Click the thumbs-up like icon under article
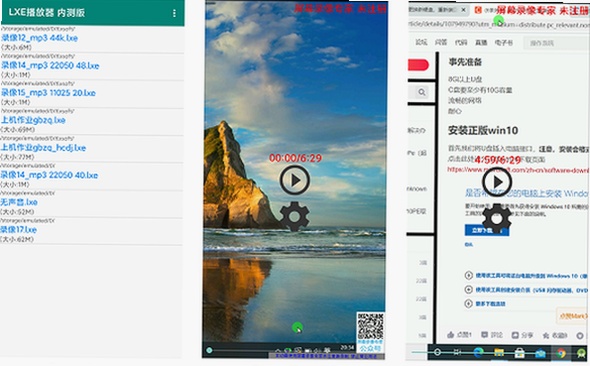The image size is (590, 366). (450, 334)
